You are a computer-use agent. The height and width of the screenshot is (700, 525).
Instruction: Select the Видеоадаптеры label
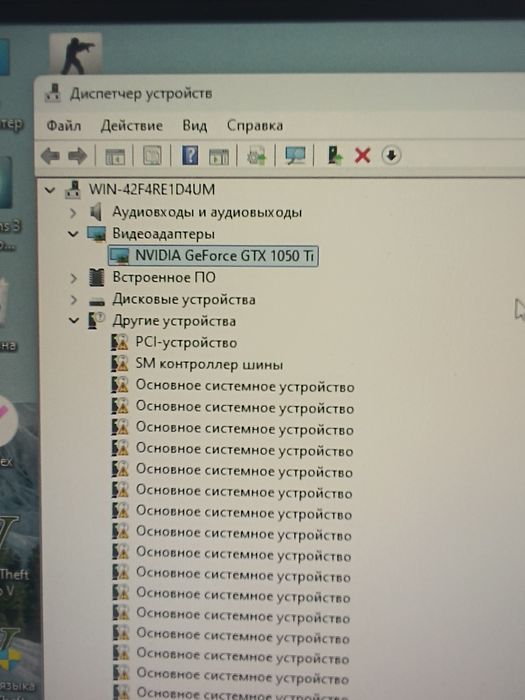click(x=163, y=234)
